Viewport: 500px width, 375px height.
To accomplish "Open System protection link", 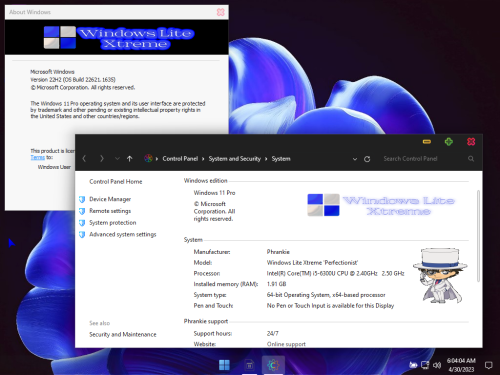I will [113, 223].
